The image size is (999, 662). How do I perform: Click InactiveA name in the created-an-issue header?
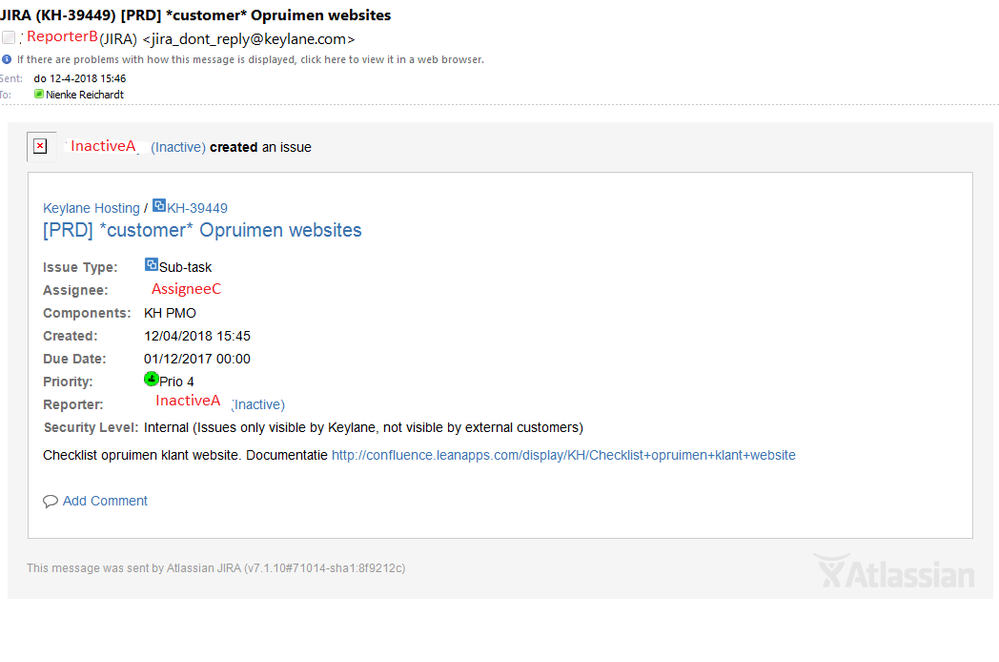(103, 146)
